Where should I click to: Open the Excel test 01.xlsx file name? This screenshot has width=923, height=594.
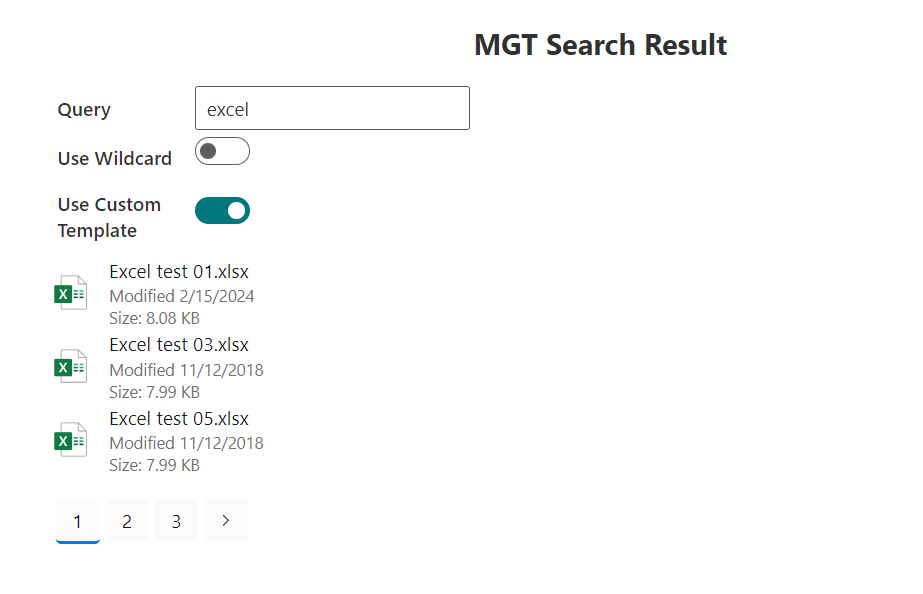179,271
